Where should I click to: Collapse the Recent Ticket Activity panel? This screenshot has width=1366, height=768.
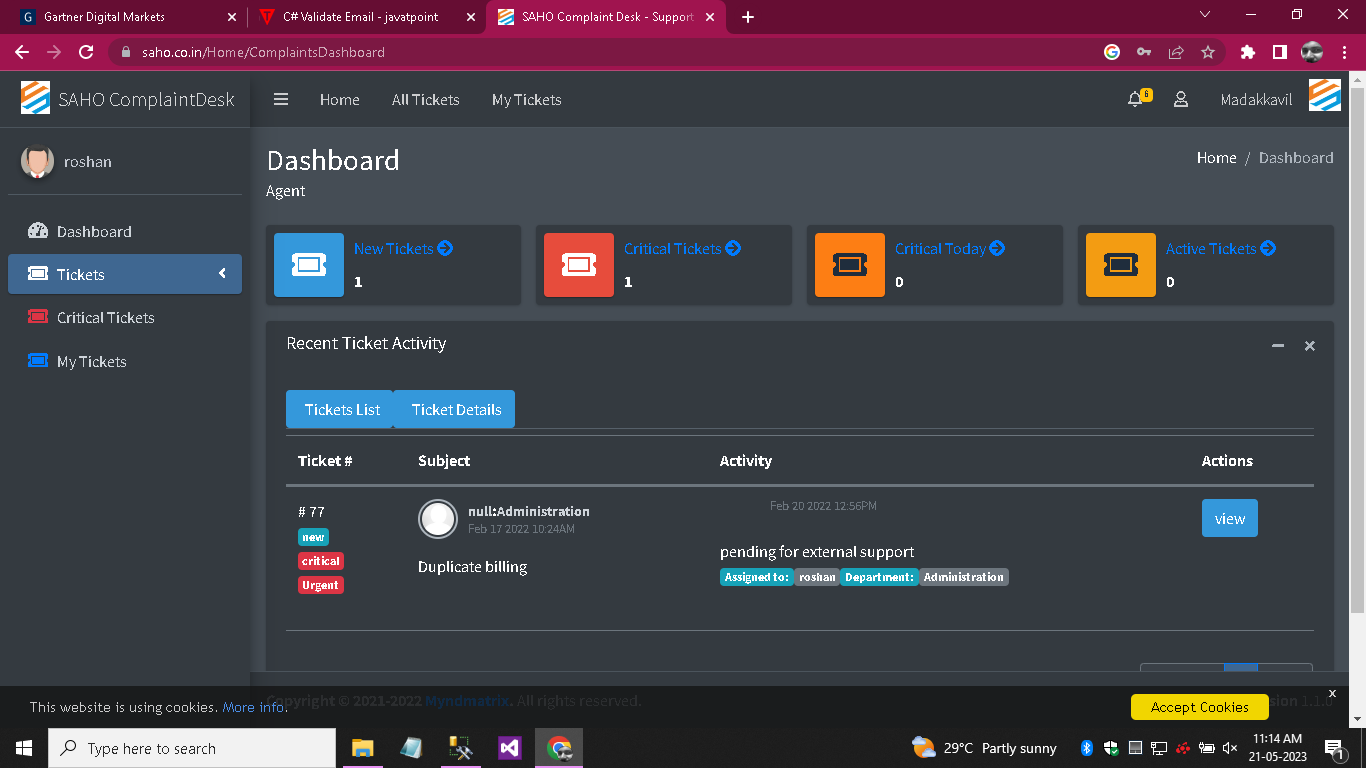pos(1277,345)
